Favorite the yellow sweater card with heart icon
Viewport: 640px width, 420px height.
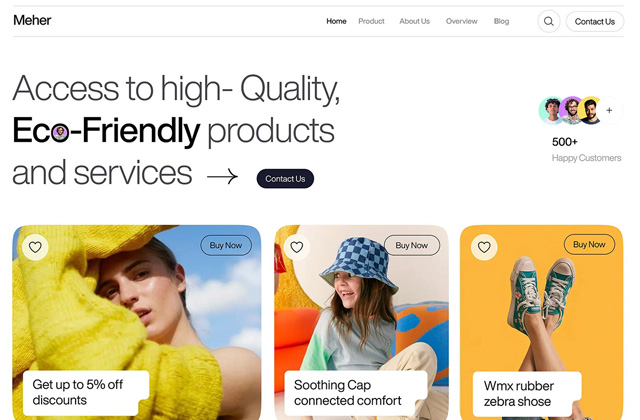point(35,247)
